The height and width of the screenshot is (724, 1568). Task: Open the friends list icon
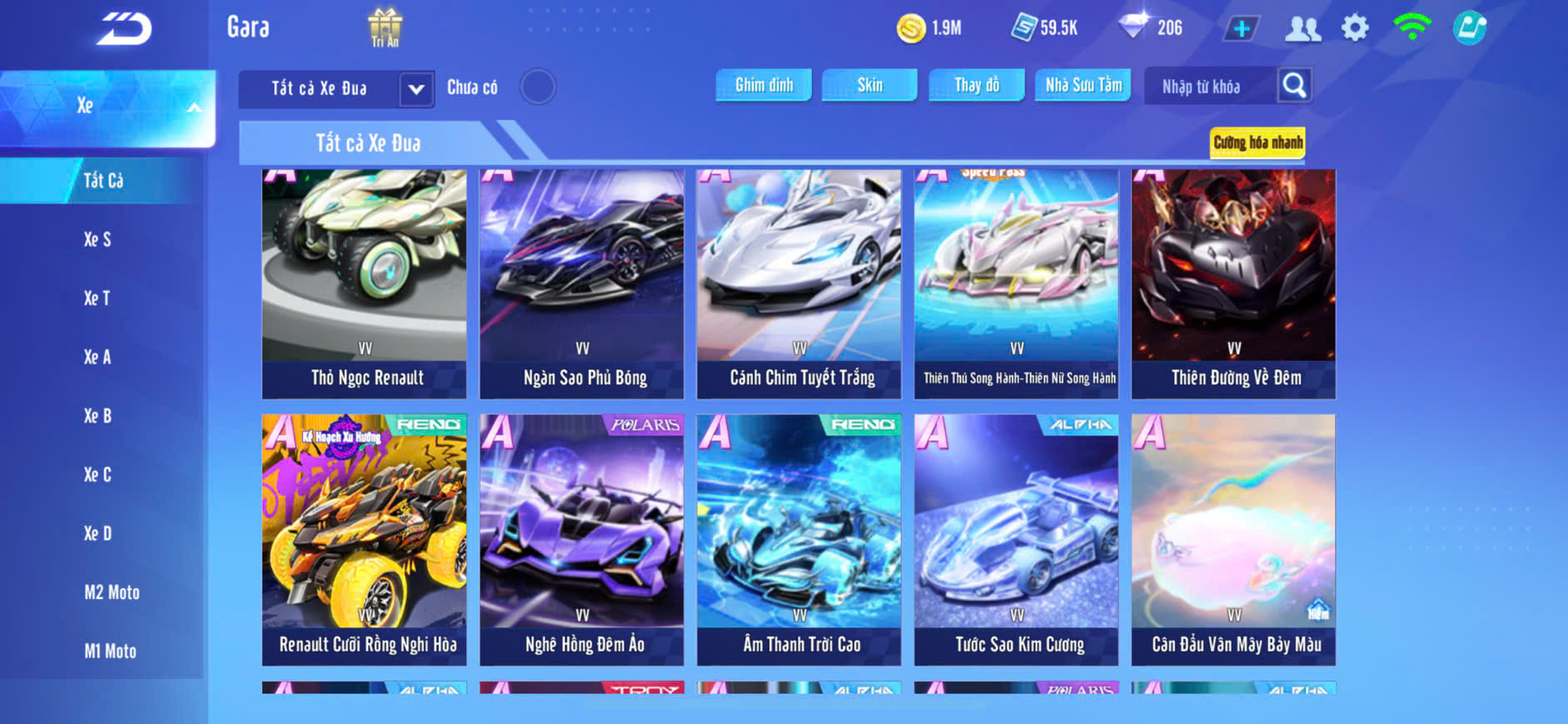click(x=1302, y=29)
